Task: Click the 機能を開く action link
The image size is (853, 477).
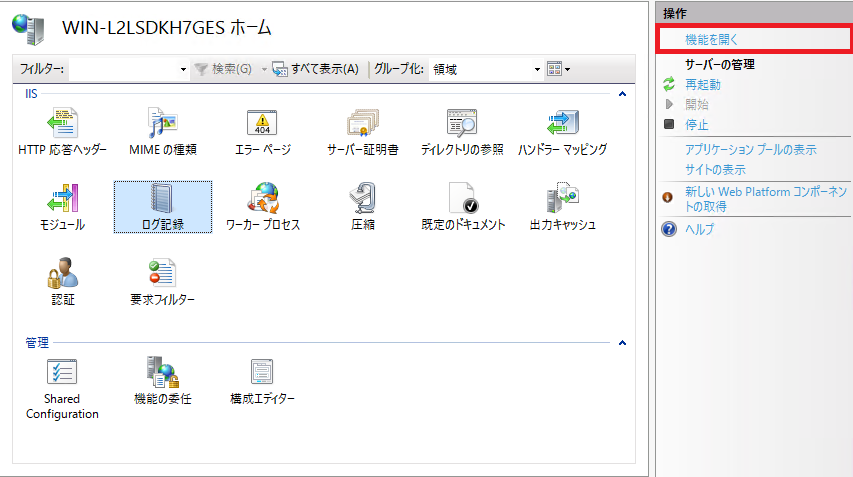Action: coord(712,40)
